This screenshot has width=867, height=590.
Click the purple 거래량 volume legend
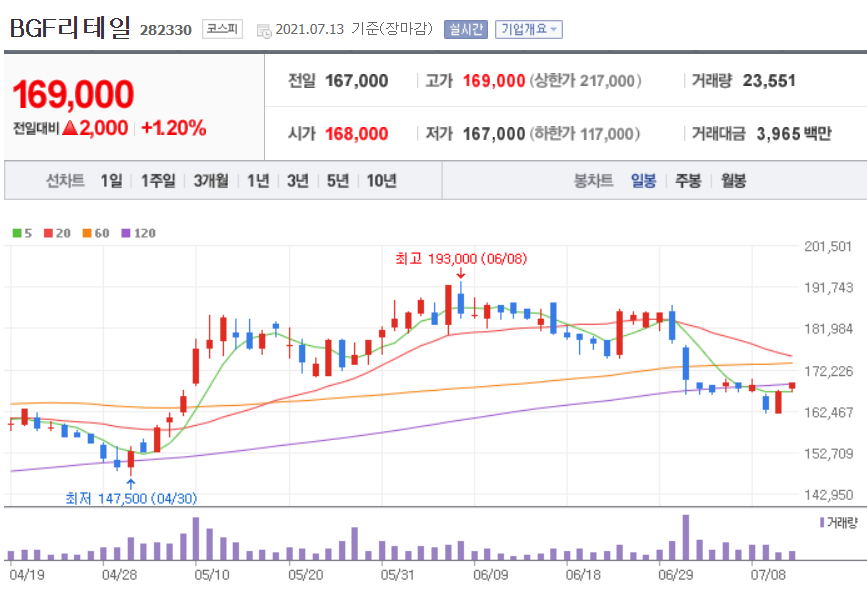pyautogui.click(x=838, y=522)
